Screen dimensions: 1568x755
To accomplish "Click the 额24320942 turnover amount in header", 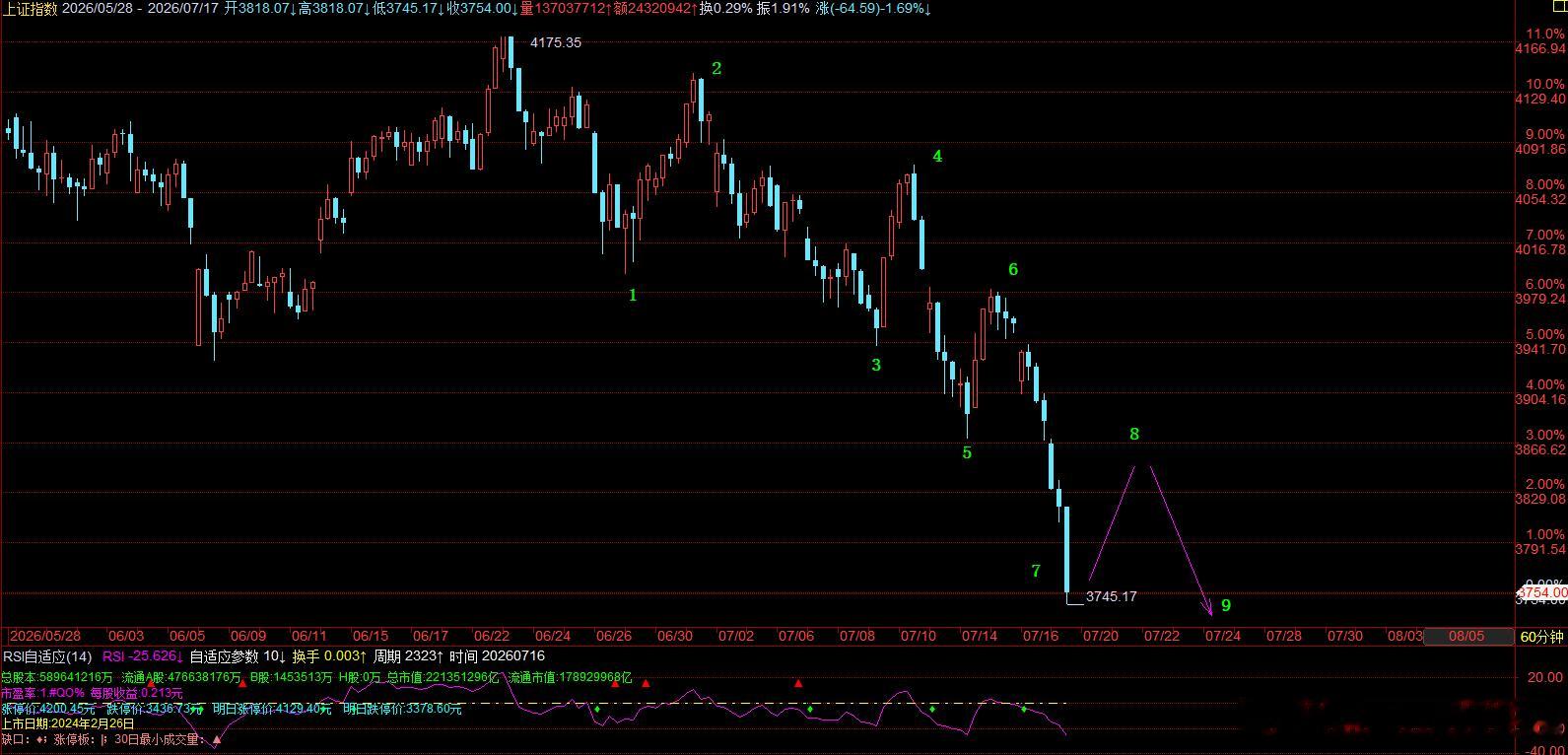I will click(x=653, y=8).
